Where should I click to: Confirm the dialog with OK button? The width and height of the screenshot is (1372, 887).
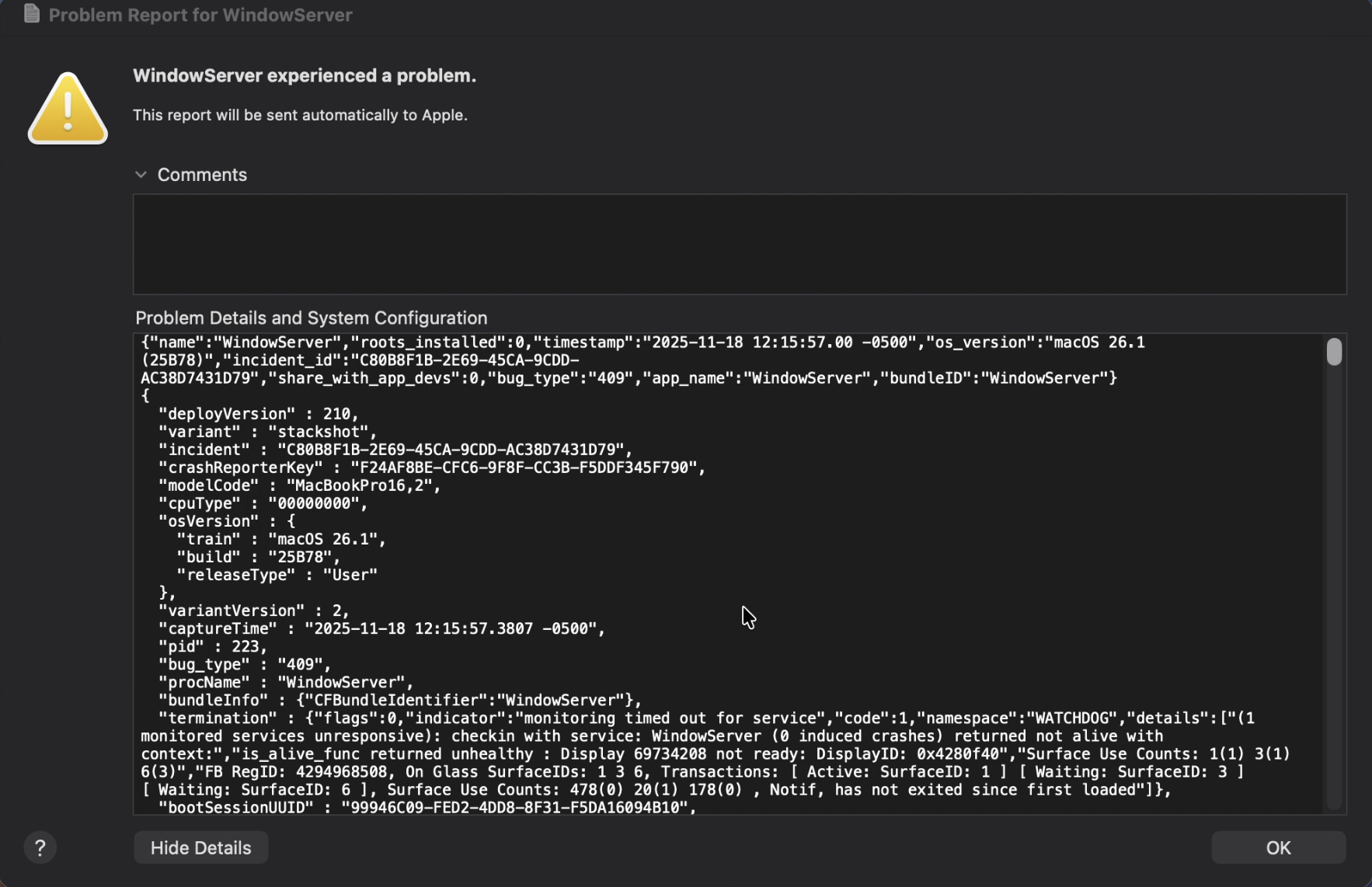1278,847
